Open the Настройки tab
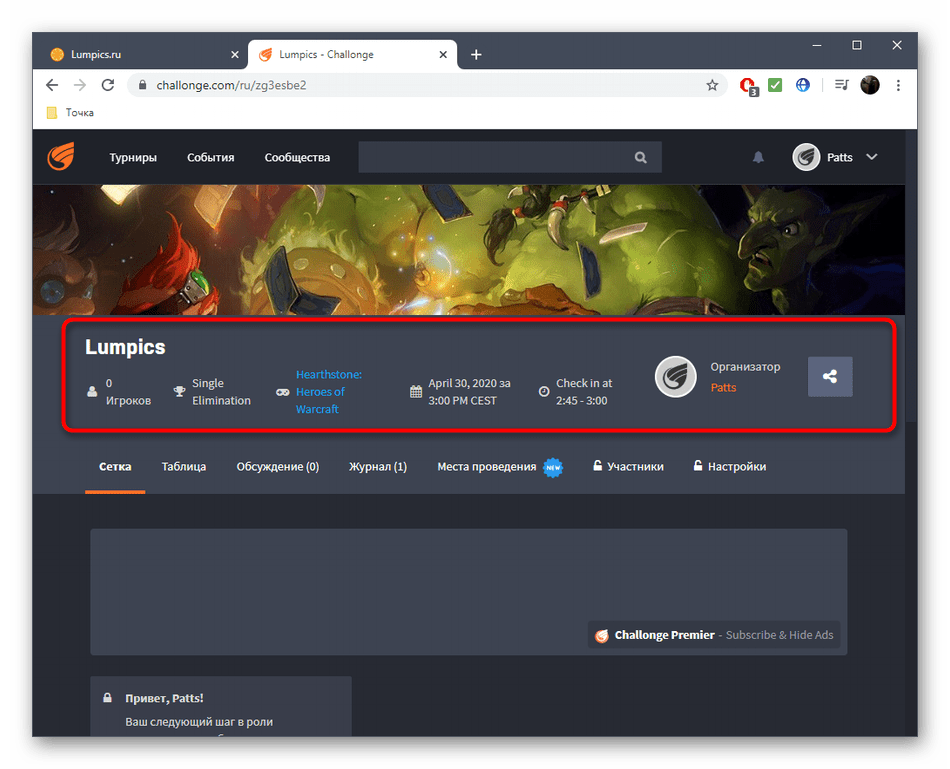950x769 pixels. [x=730, y=467]
